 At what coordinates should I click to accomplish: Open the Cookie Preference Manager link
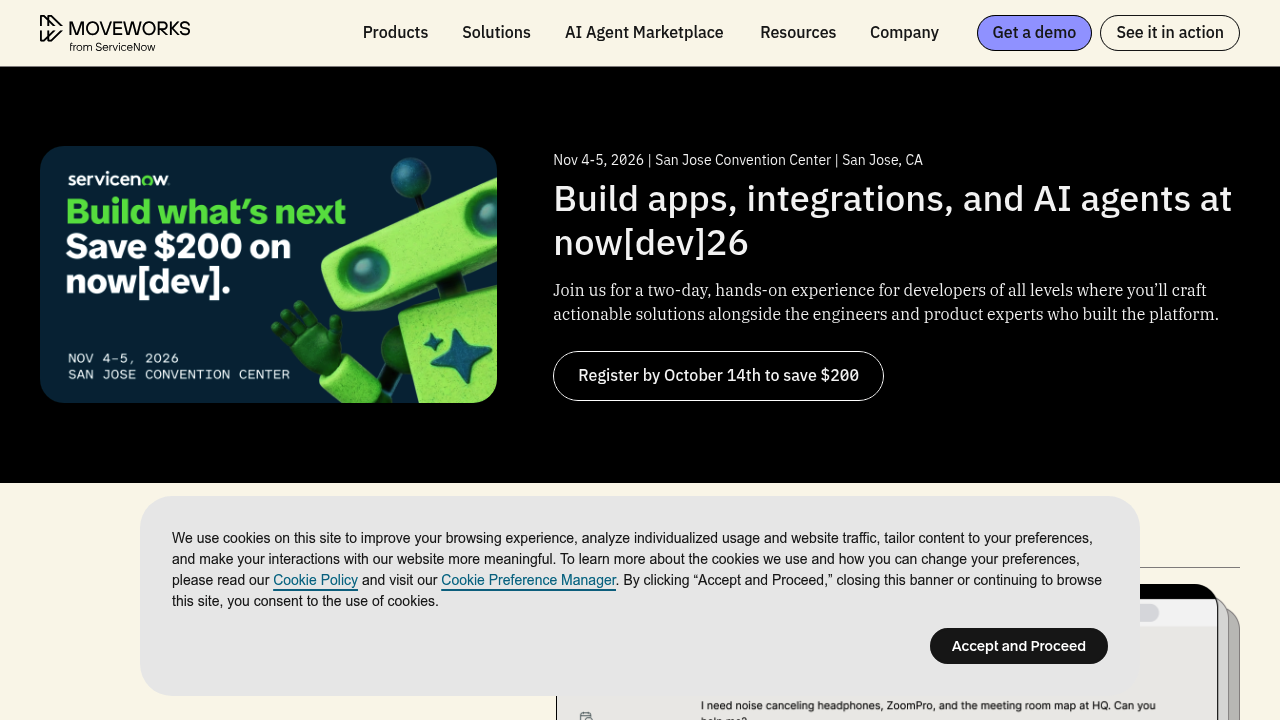528,580
